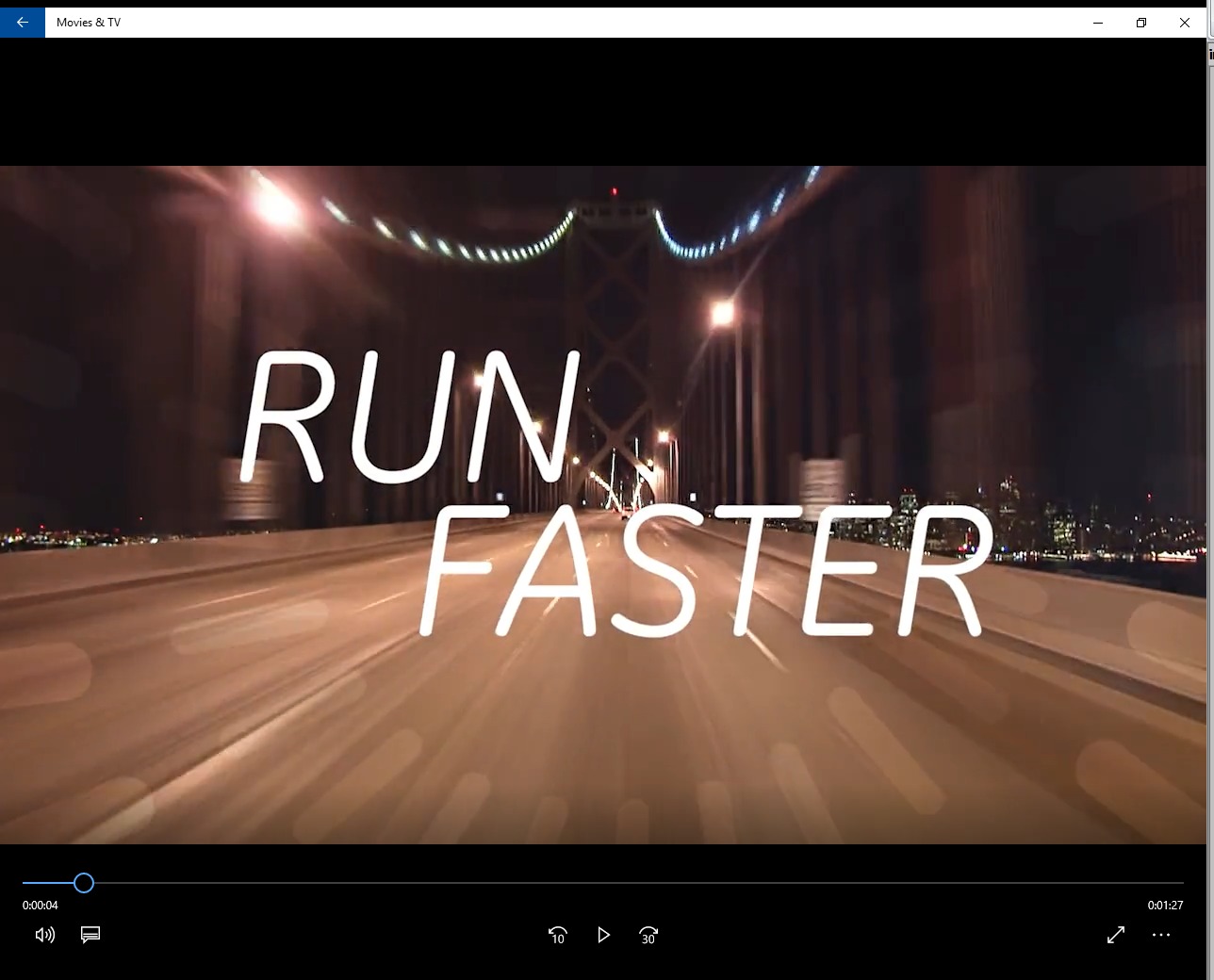The width and height of the screenshot is (1214, 980).
Task: Click the black letterbox bar above the video
Action: pos(603,102)
